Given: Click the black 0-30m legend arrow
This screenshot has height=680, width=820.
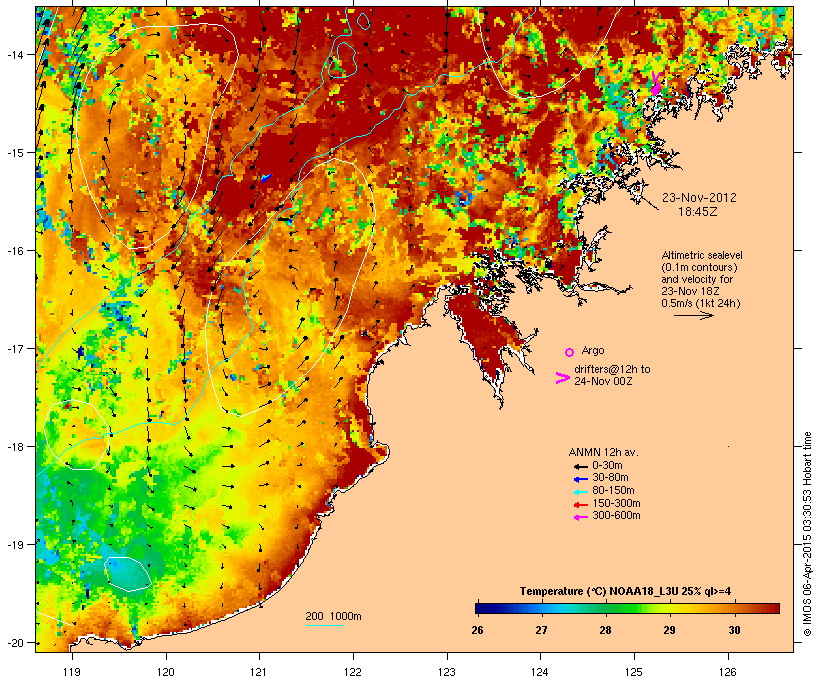Looking at the screenshot, I should pos(581,467).
